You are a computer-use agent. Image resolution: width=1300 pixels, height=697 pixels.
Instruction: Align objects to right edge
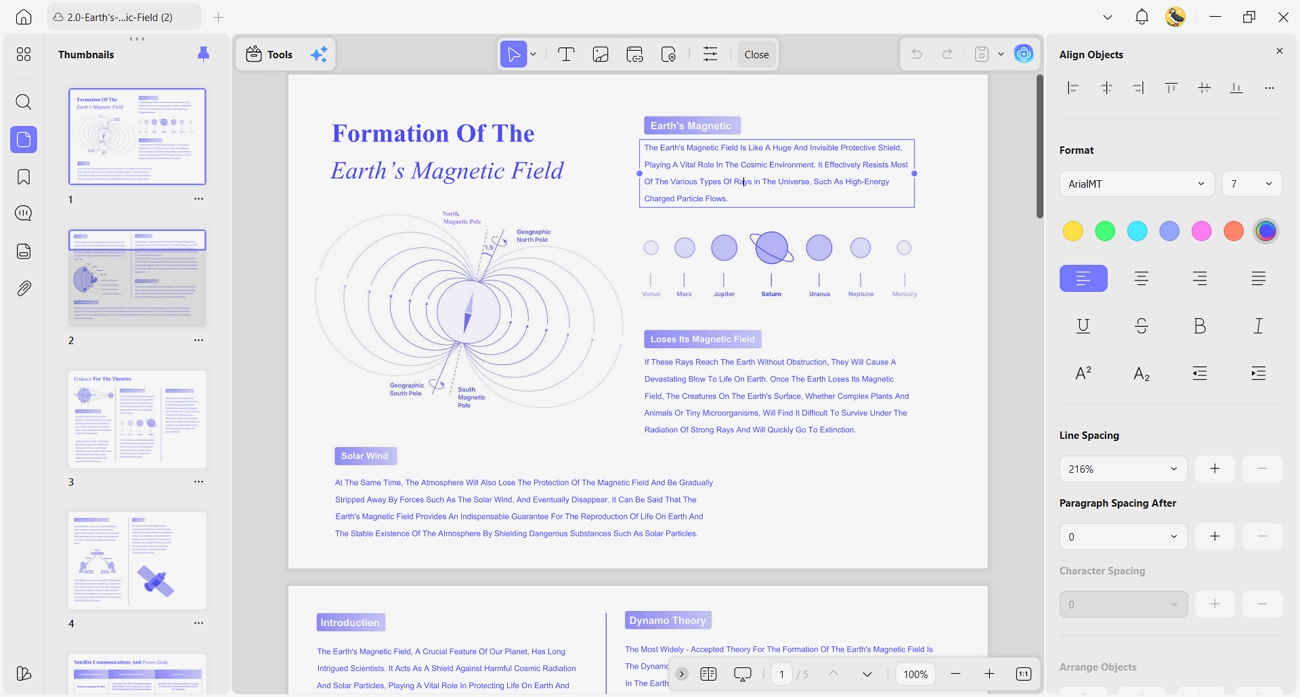tap(1138, 88)
